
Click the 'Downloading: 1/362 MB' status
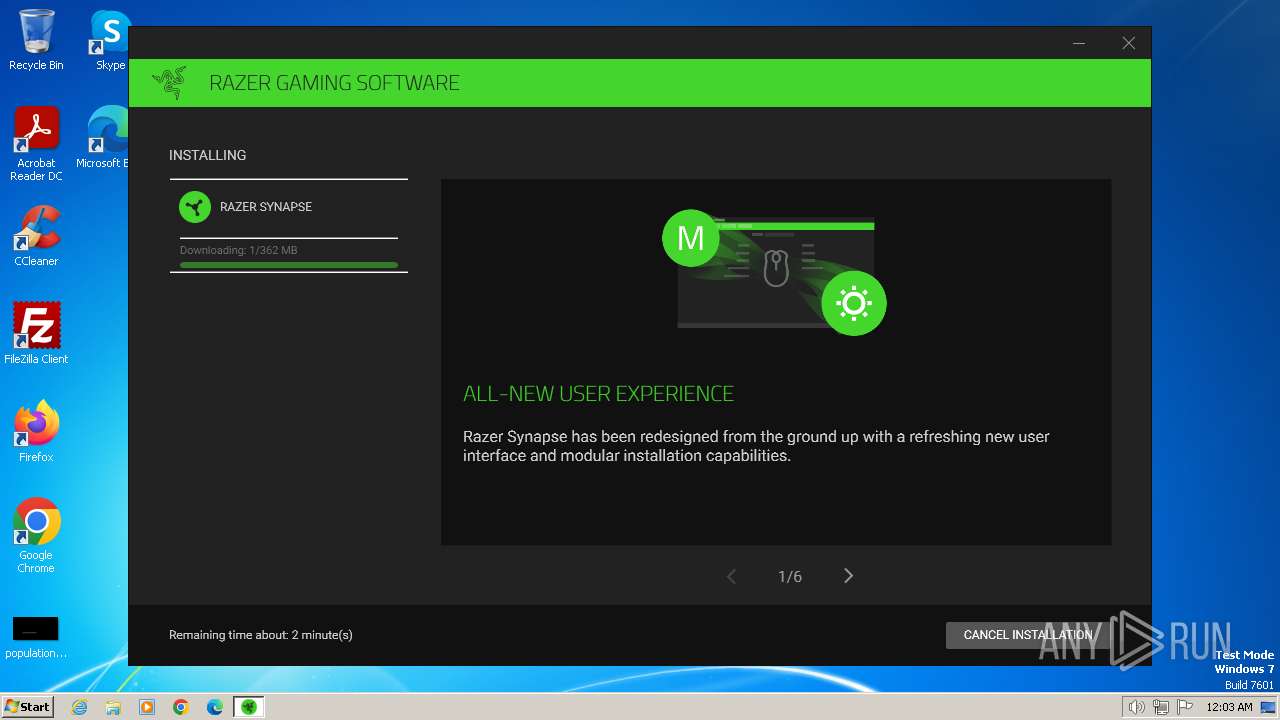click(x=238, y=250)
